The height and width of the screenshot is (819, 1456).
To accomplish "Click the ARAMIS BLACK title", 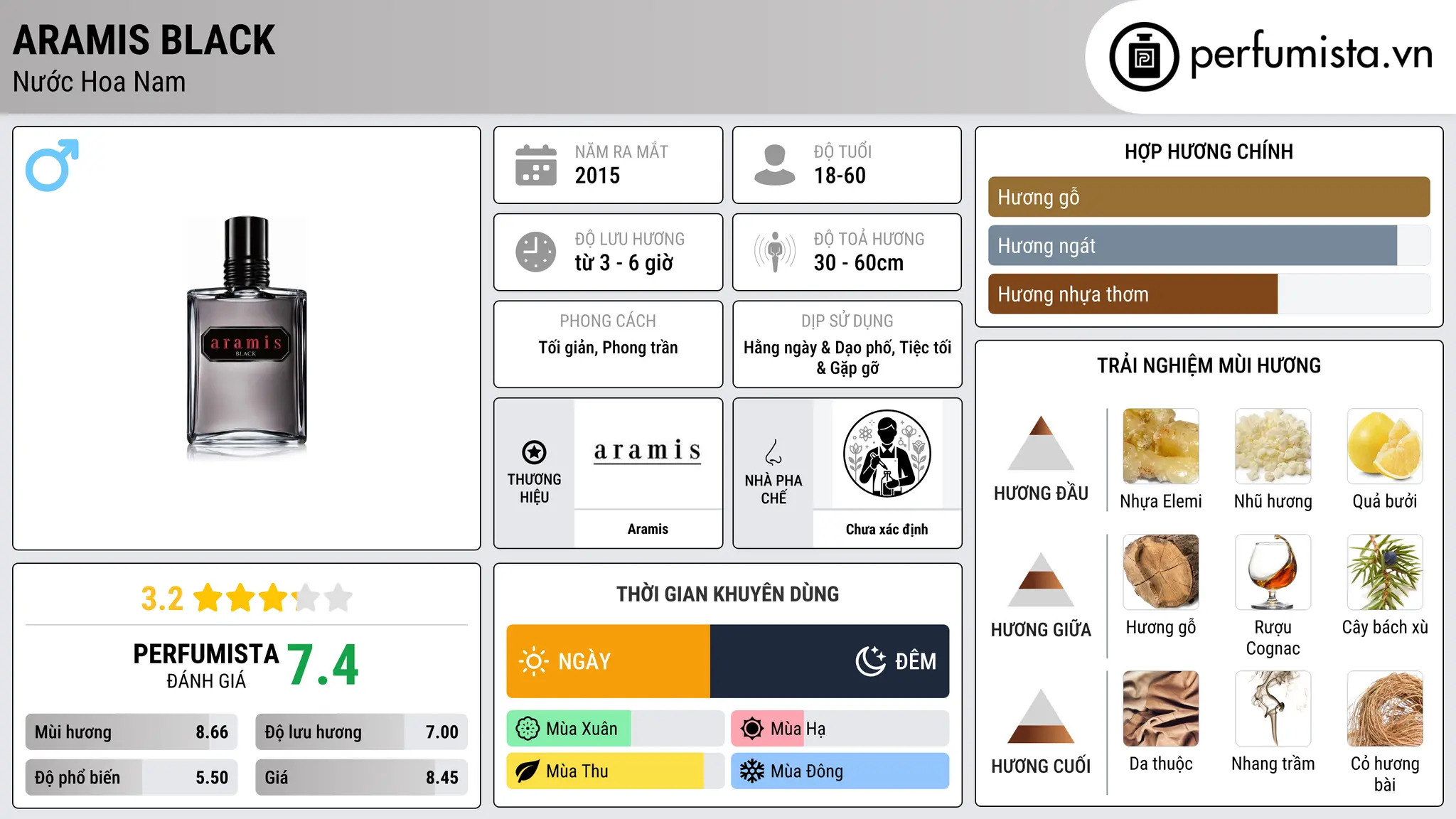I will [144, 40].
